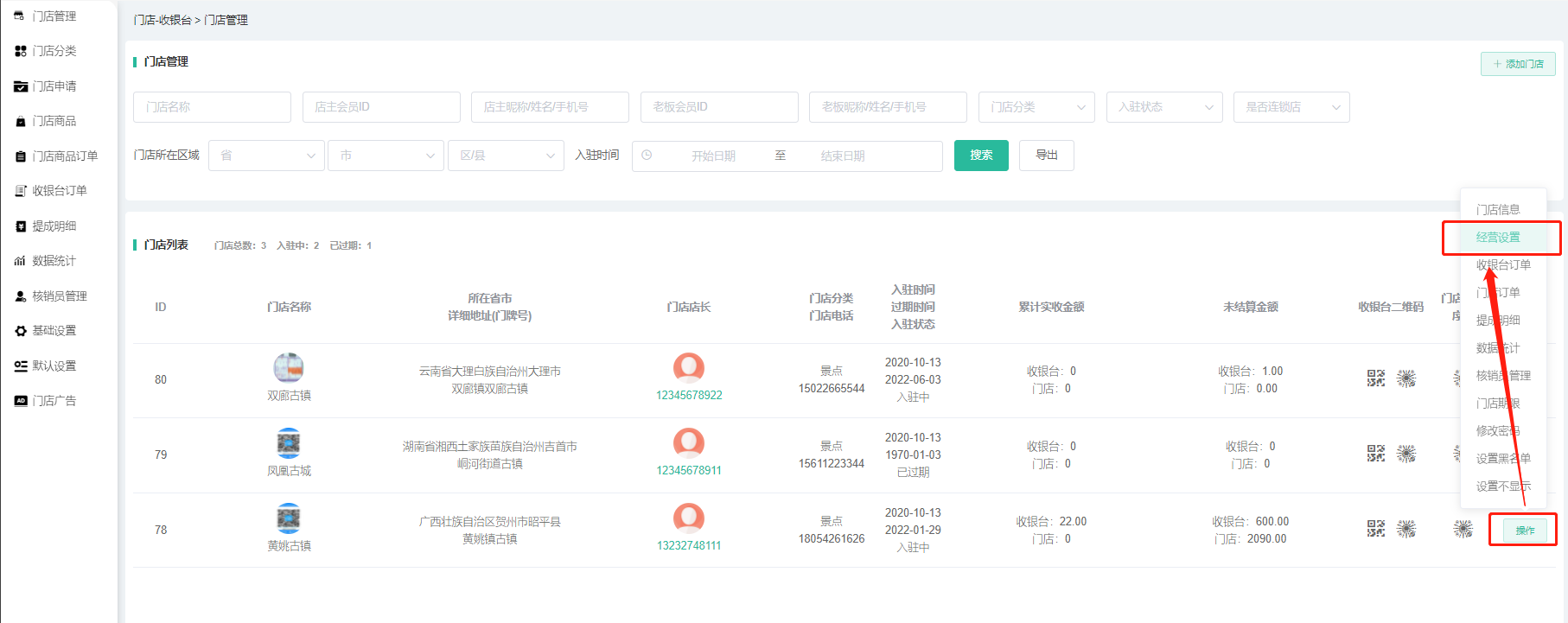Click the QR code icon for store 80

click(1375, 378)
